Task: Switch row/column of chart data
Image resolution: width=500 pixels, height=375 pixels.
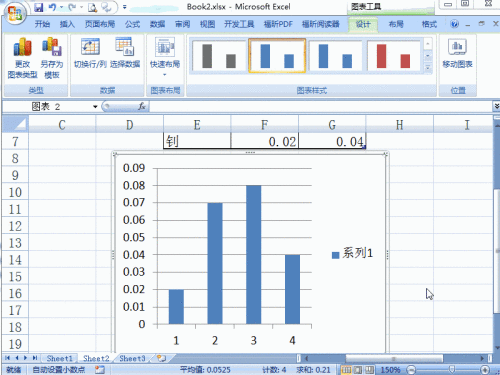Action: [x=90, y=53]
